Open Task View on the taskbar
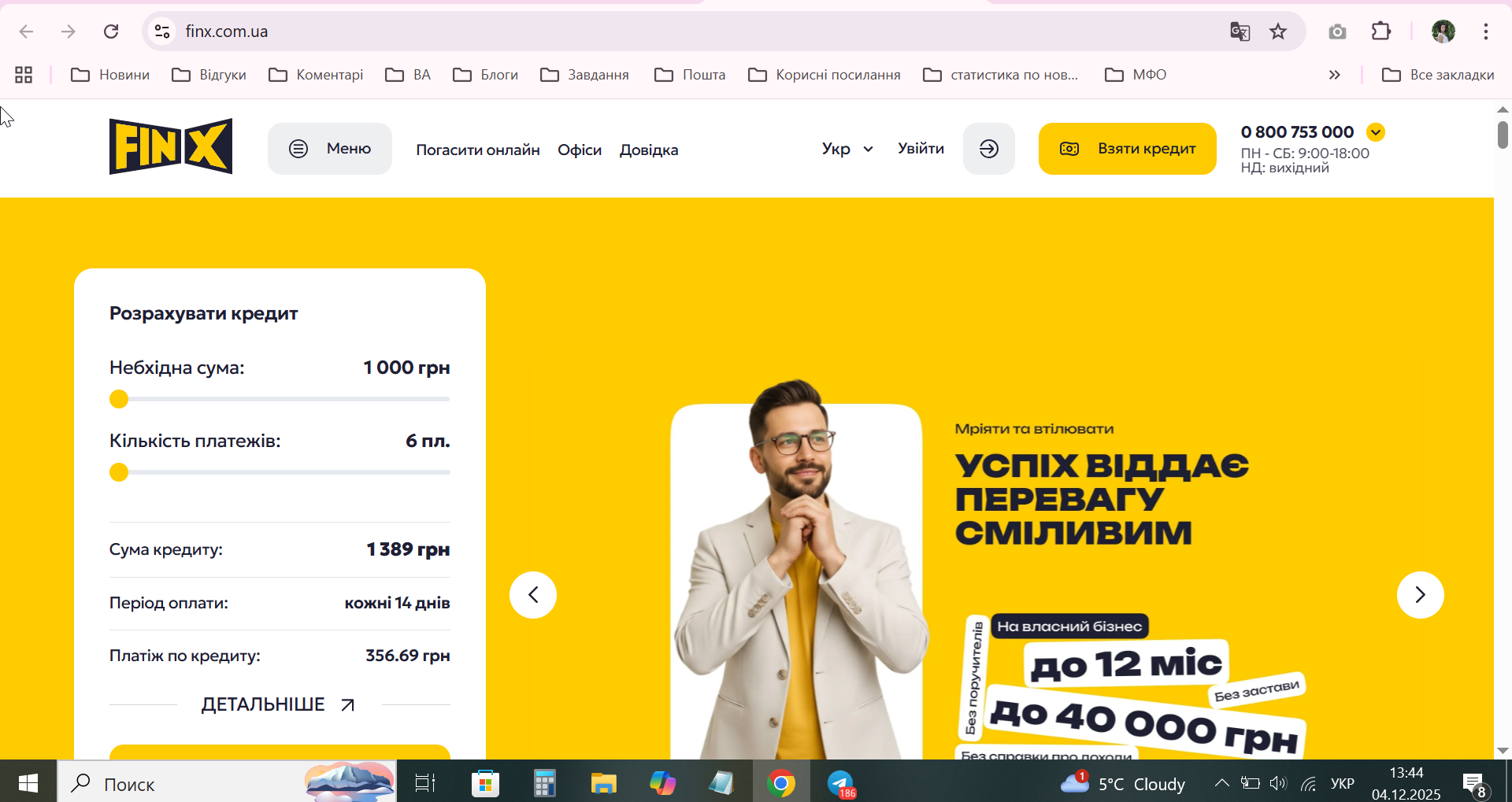This screenshot has height=802, width=1512. (425, 783)
